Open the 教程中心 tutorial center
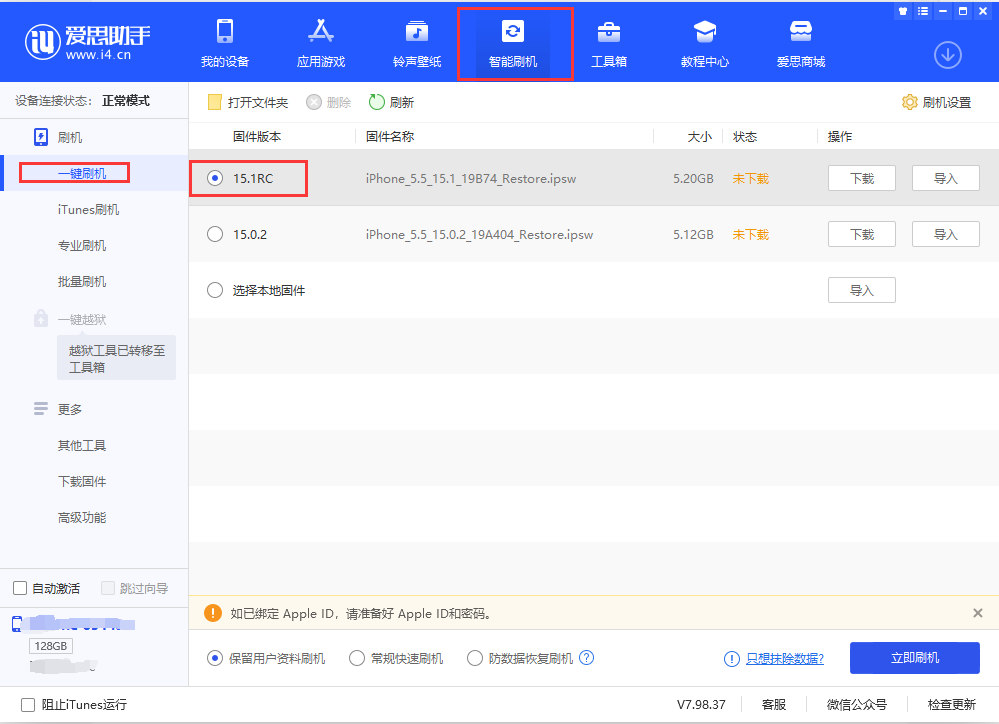 click(x=704, y=43)
